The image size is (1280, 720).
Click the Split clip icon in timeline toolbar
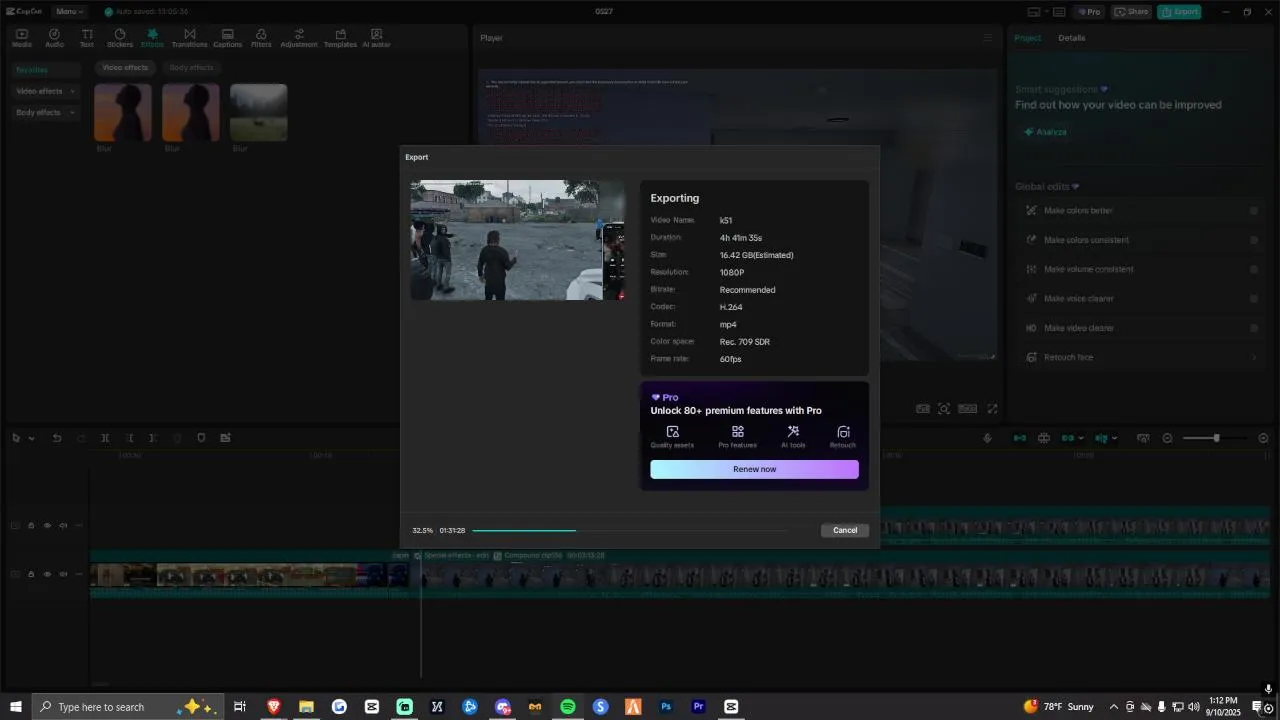coord(105,438)
